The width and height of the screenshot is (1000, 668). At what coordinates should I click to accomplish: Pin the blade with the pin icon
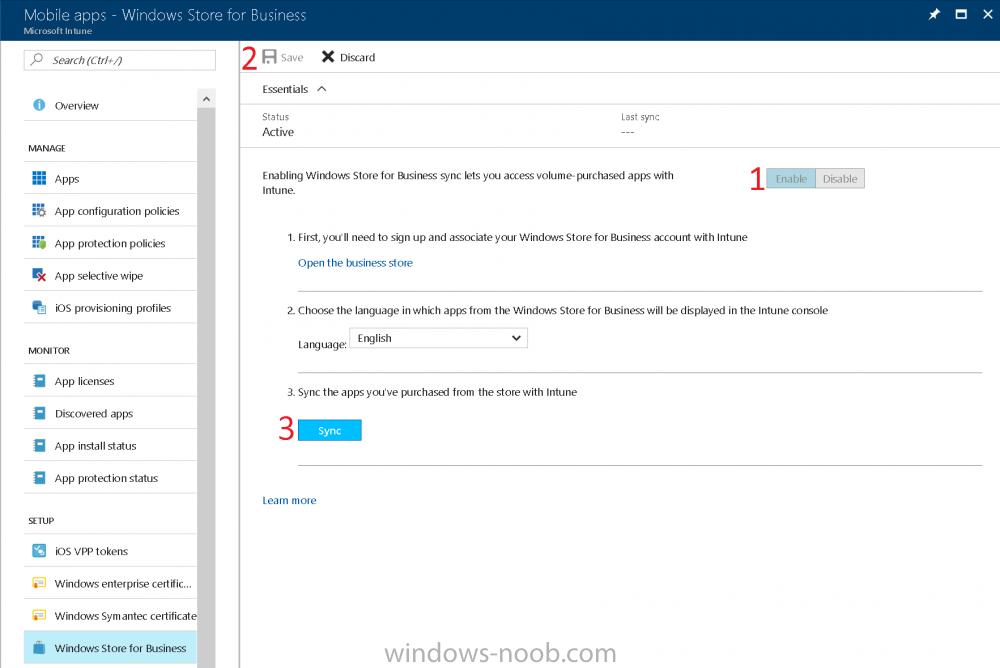(x=934, y=14)
